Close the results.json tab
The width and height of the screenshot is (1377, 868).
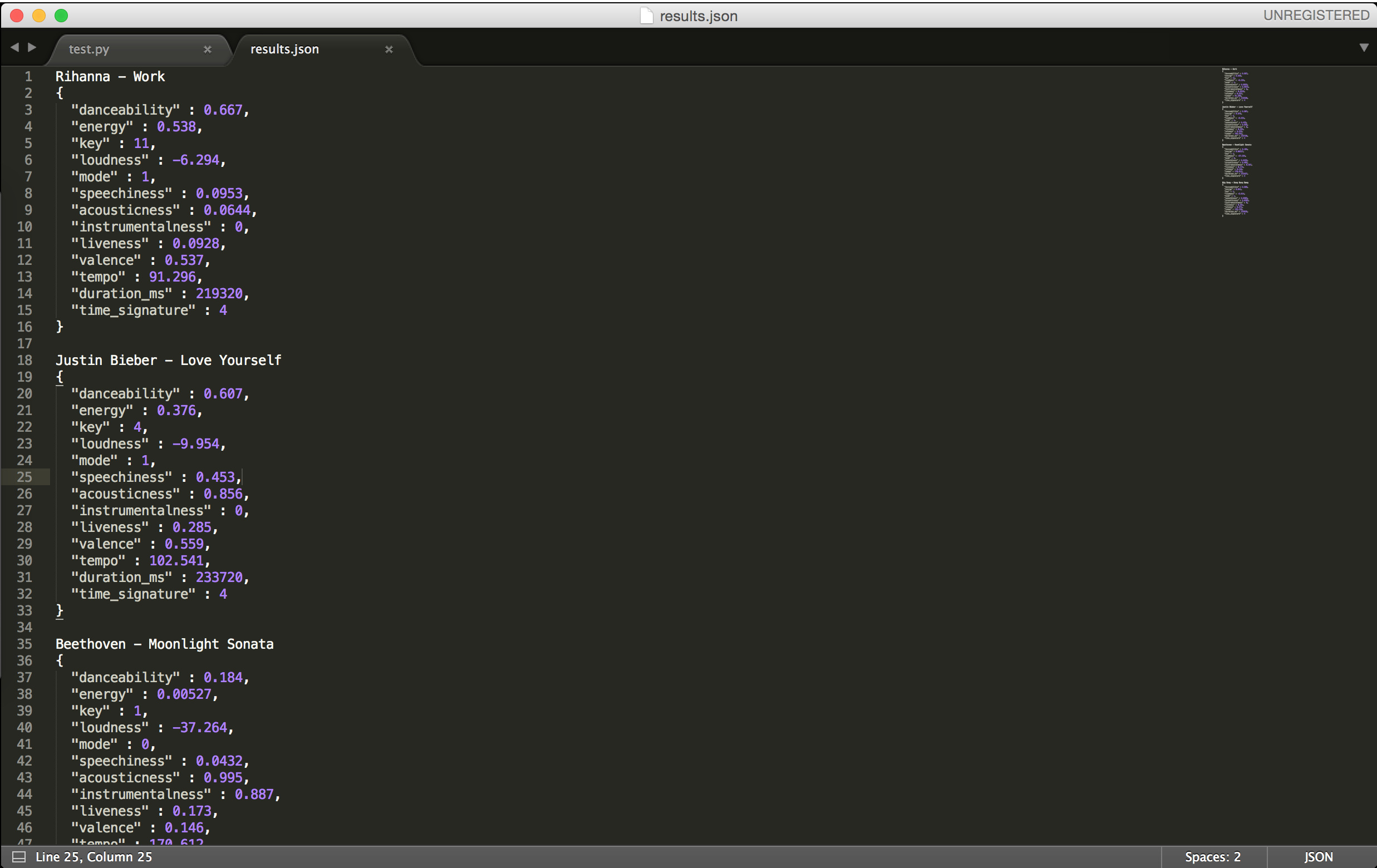pos(389,50)
